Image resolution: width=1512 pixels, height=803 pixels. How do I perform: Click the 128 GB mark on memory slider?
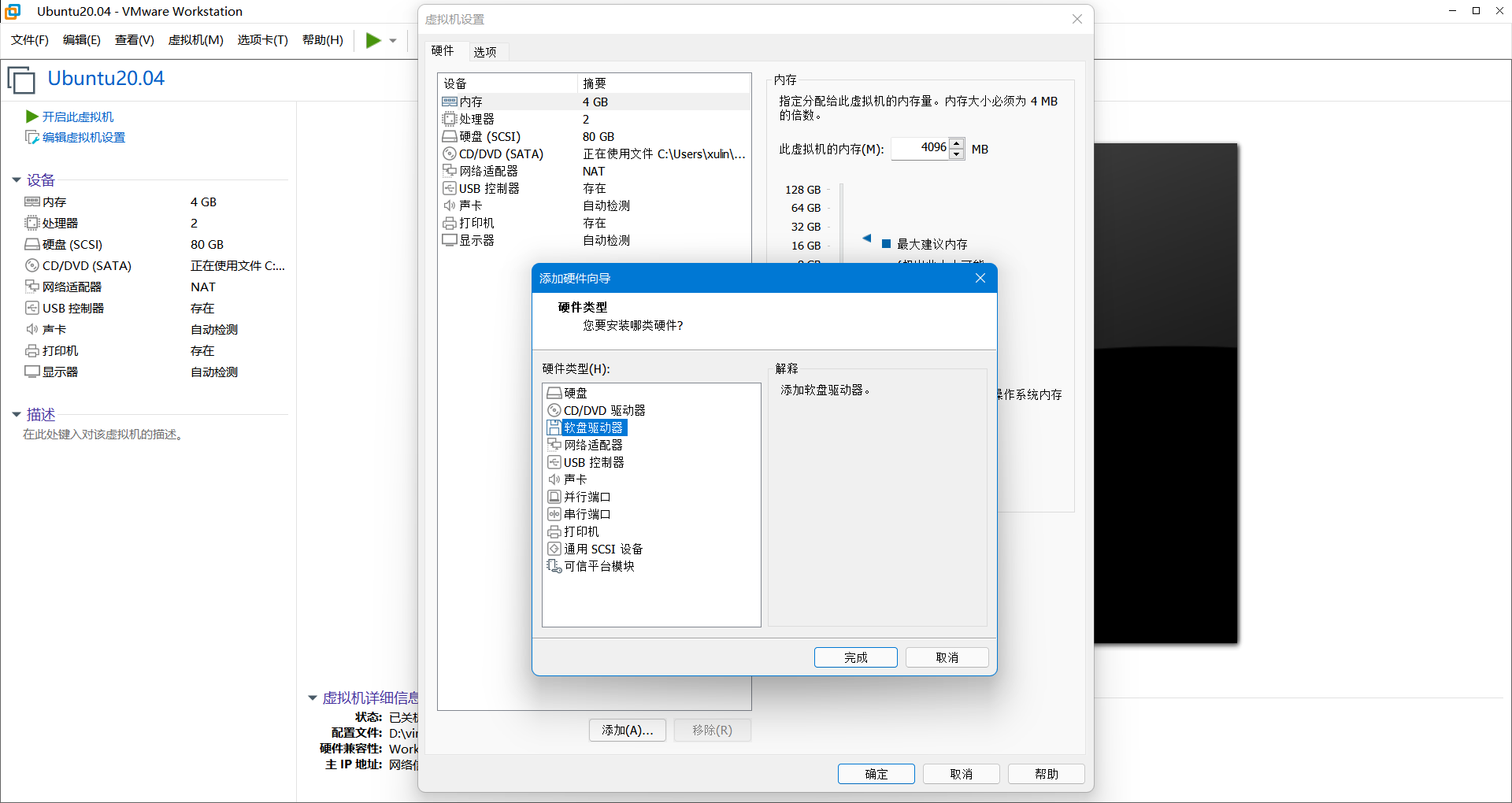click(803, 190)
